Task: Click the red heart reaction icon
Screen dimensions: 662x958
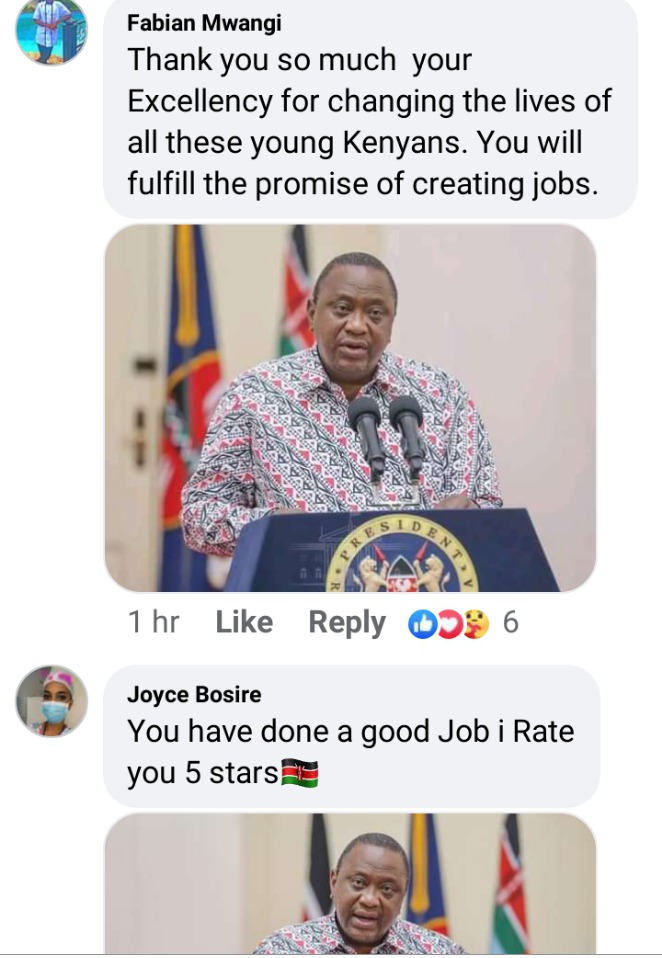Action: coord(449,624)
